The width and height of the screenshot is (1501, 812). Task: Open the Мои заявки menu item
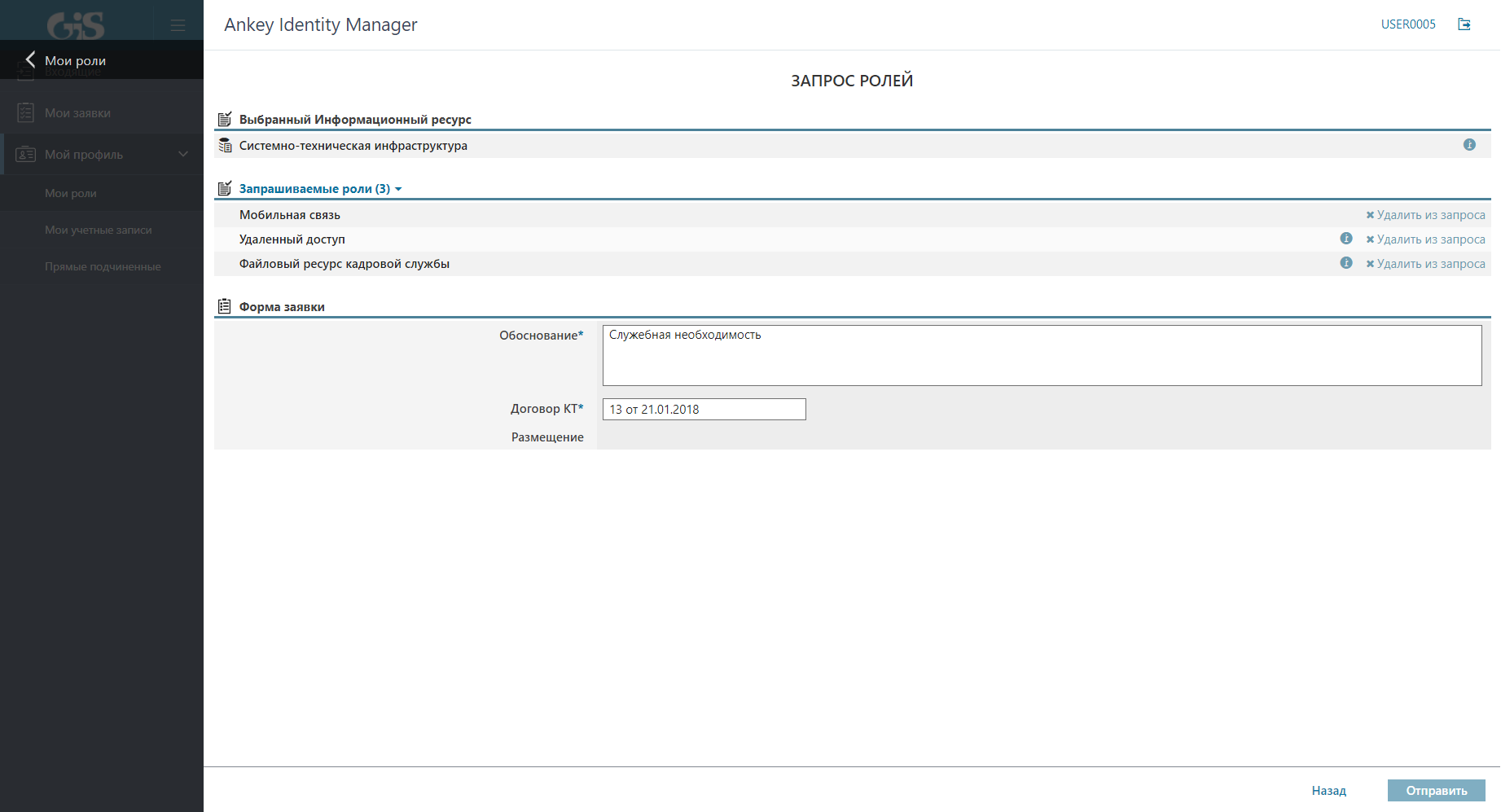(77, 113)
